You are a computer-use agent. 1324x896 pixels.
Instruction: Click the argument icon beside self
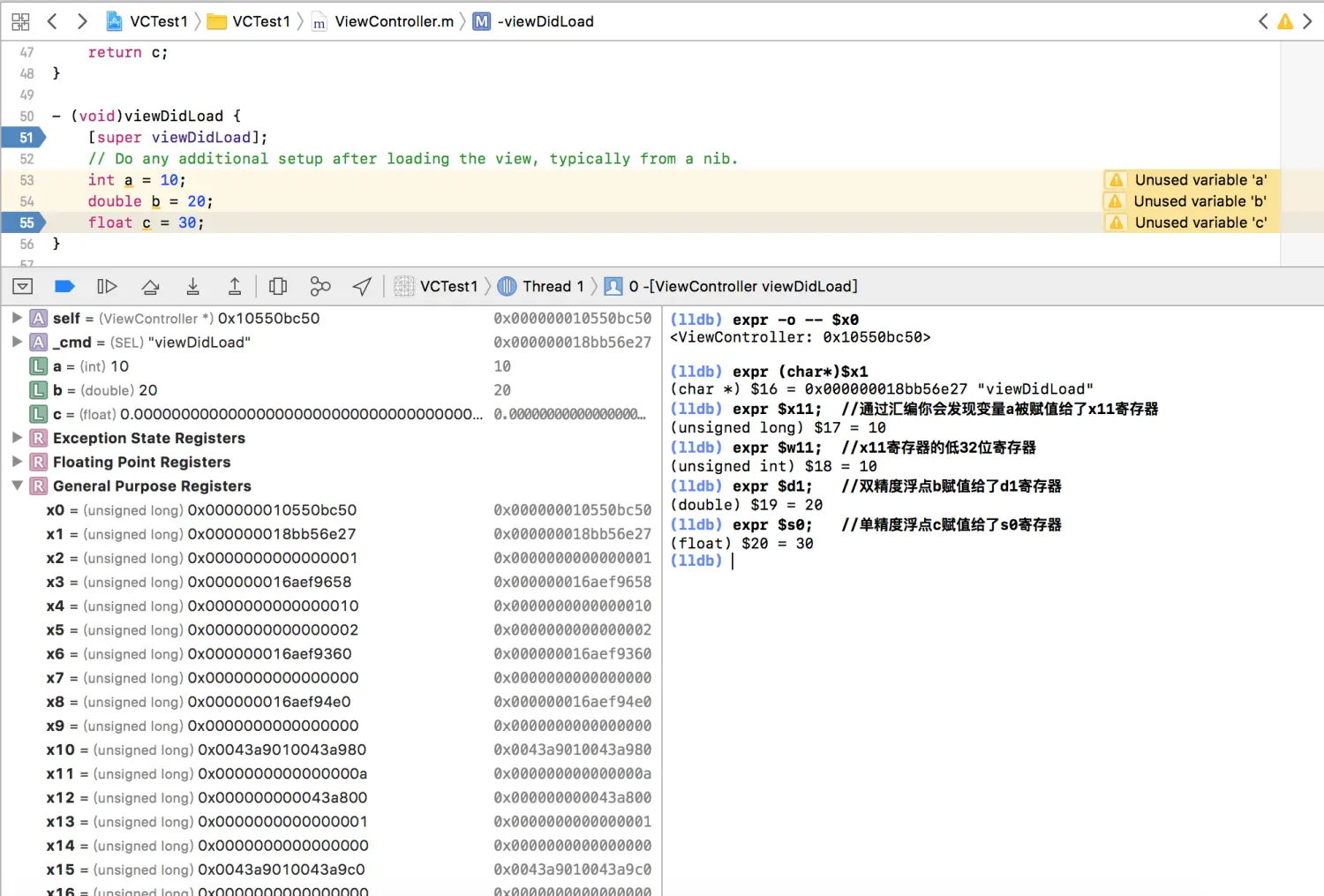pyautogui.click(x=39, y=318)
